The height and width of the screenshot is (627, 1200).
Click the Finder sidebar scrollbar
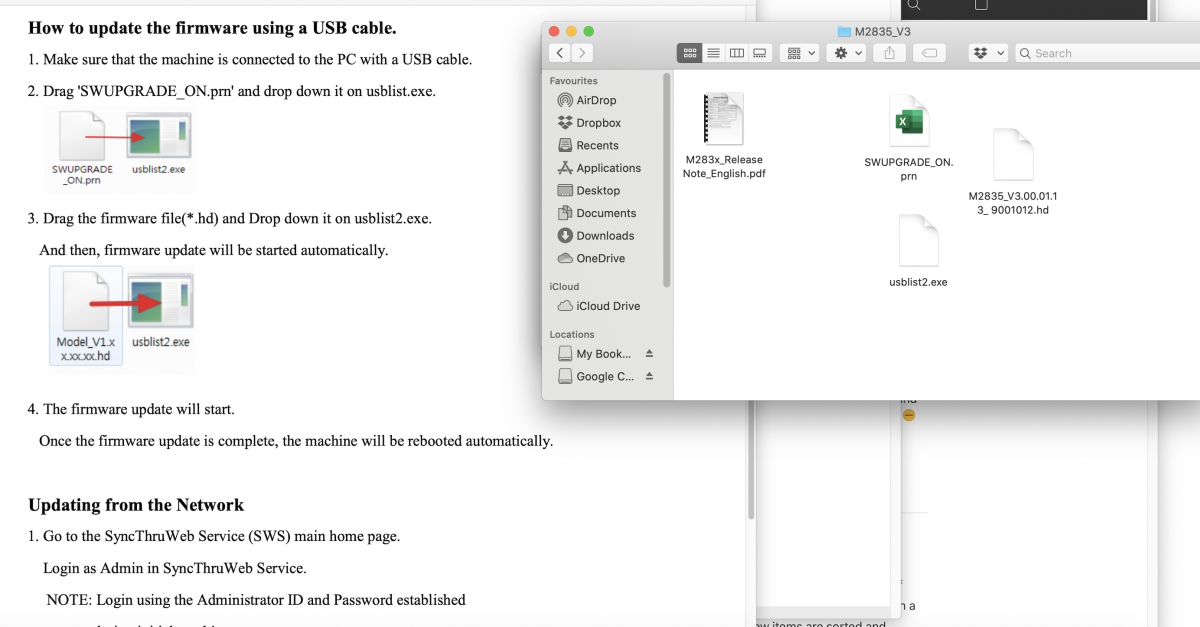click(x=667, y=179)
